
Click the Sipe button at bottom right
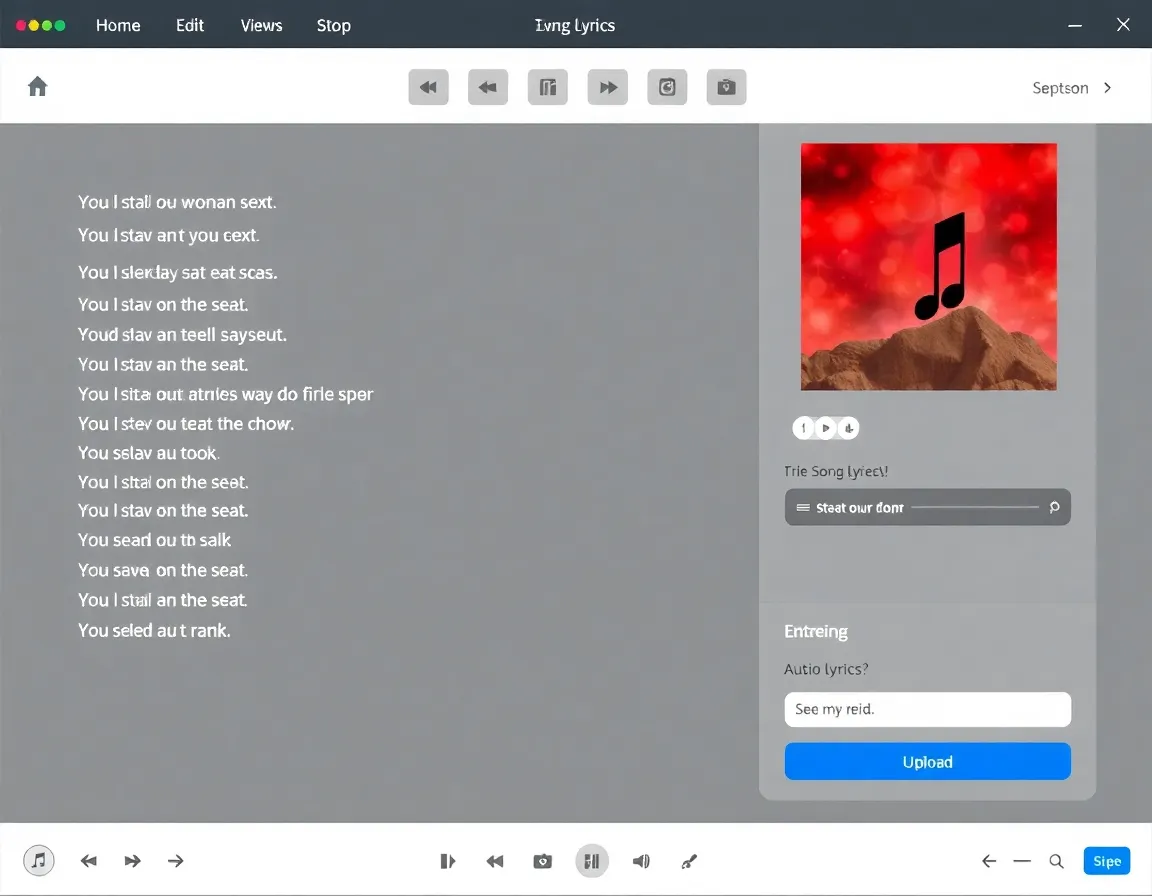[x=1106, y=861]
